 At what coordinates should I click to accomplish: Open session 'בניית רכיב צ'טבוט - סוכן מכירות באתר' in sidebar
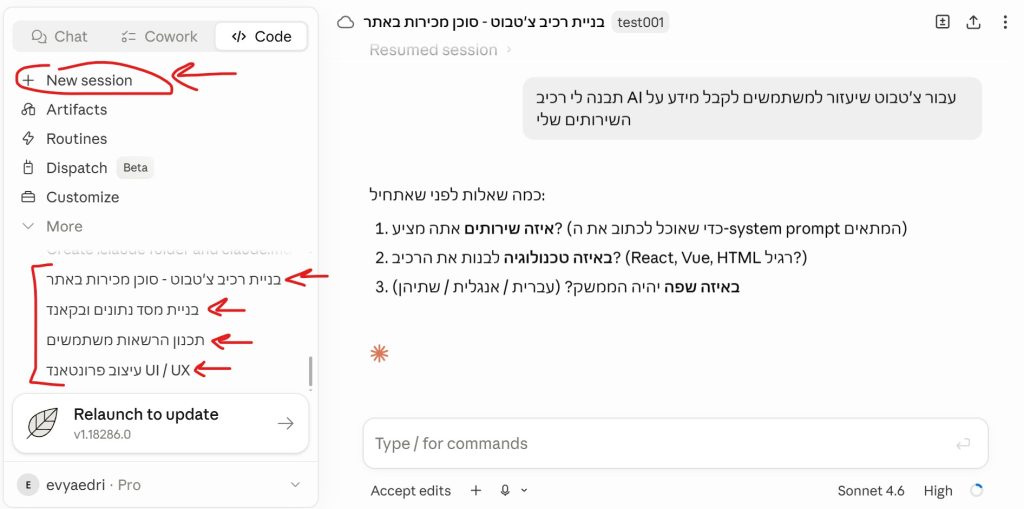tap(163, 279)
